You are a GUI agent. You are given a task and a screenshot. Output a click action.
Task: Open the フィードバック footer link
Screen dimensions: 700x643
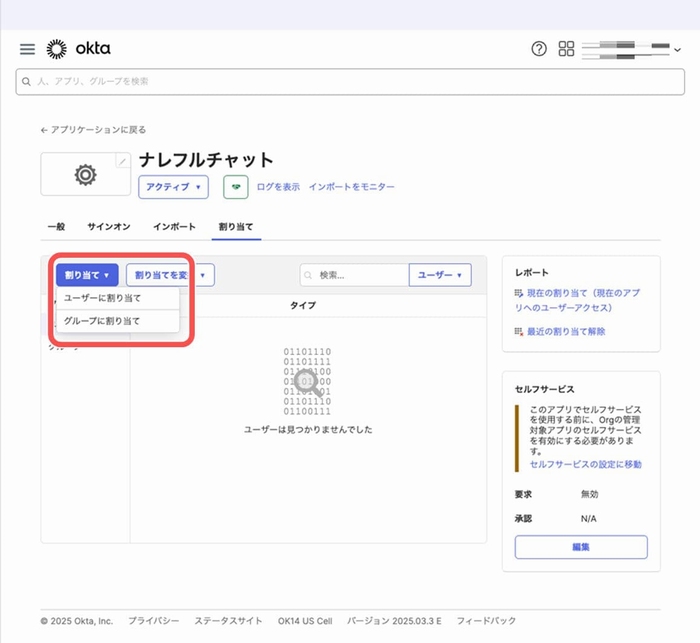(x=486, y=621)
